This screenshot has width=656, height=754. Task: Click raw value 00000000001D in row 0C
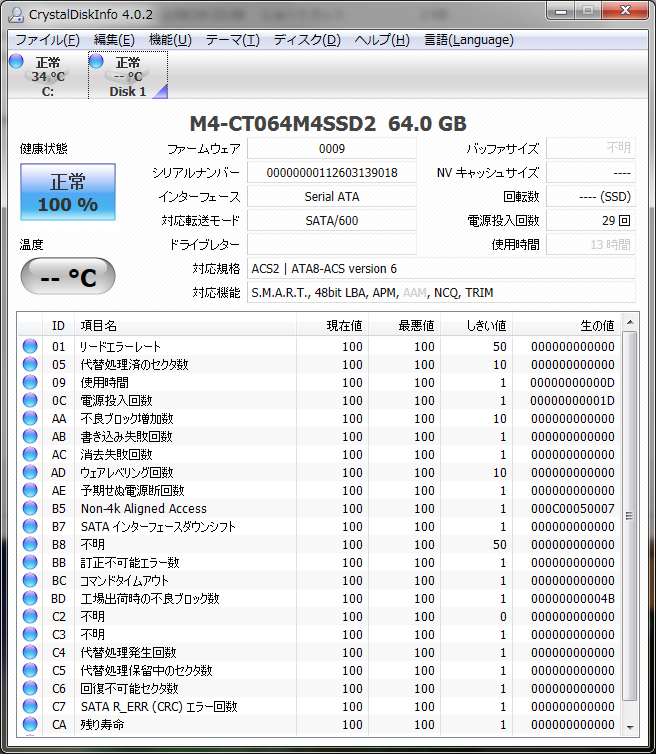pyautogui.click(x=573, y=400)
